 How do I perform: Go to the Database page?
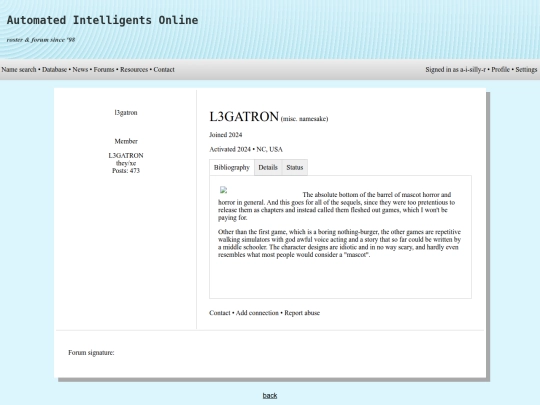coord(54,70)
